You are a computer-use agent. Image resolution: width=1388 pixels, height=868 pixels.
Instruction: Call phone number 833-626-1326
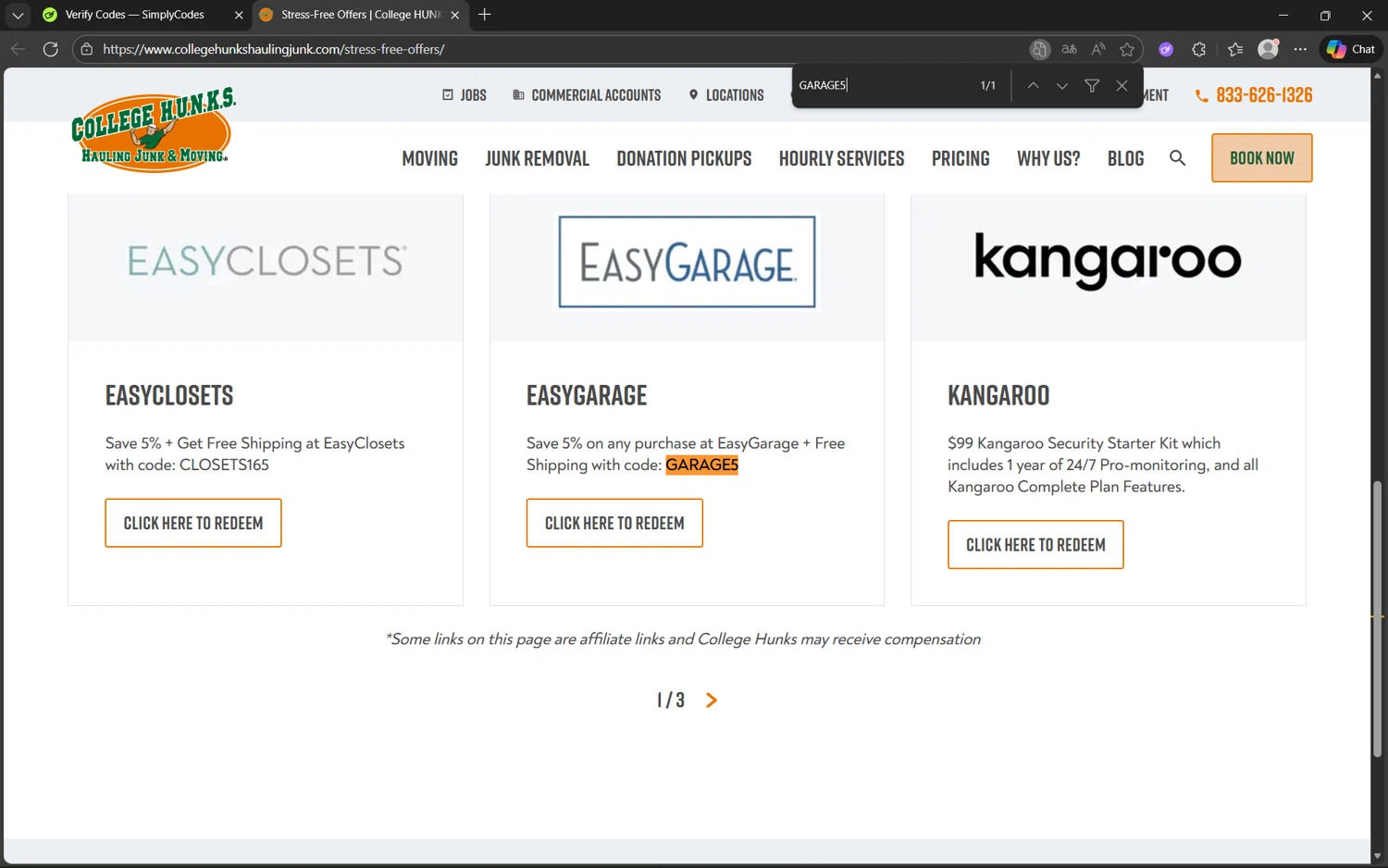[1254, 95]
